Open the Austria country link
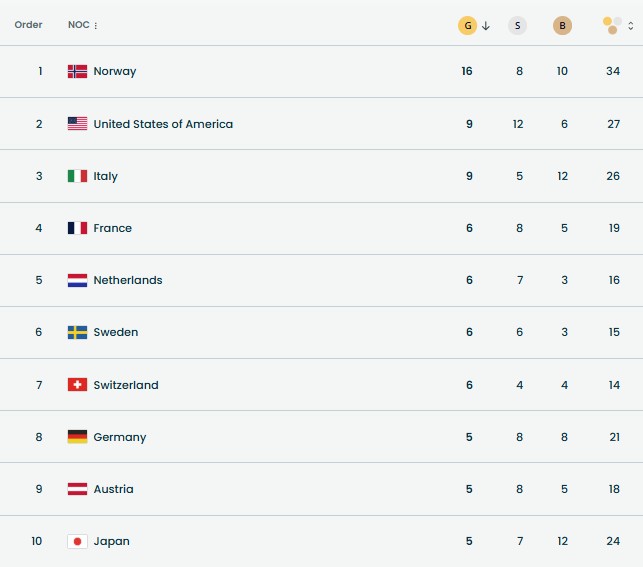Screen dimensions: 643x567 114,489
